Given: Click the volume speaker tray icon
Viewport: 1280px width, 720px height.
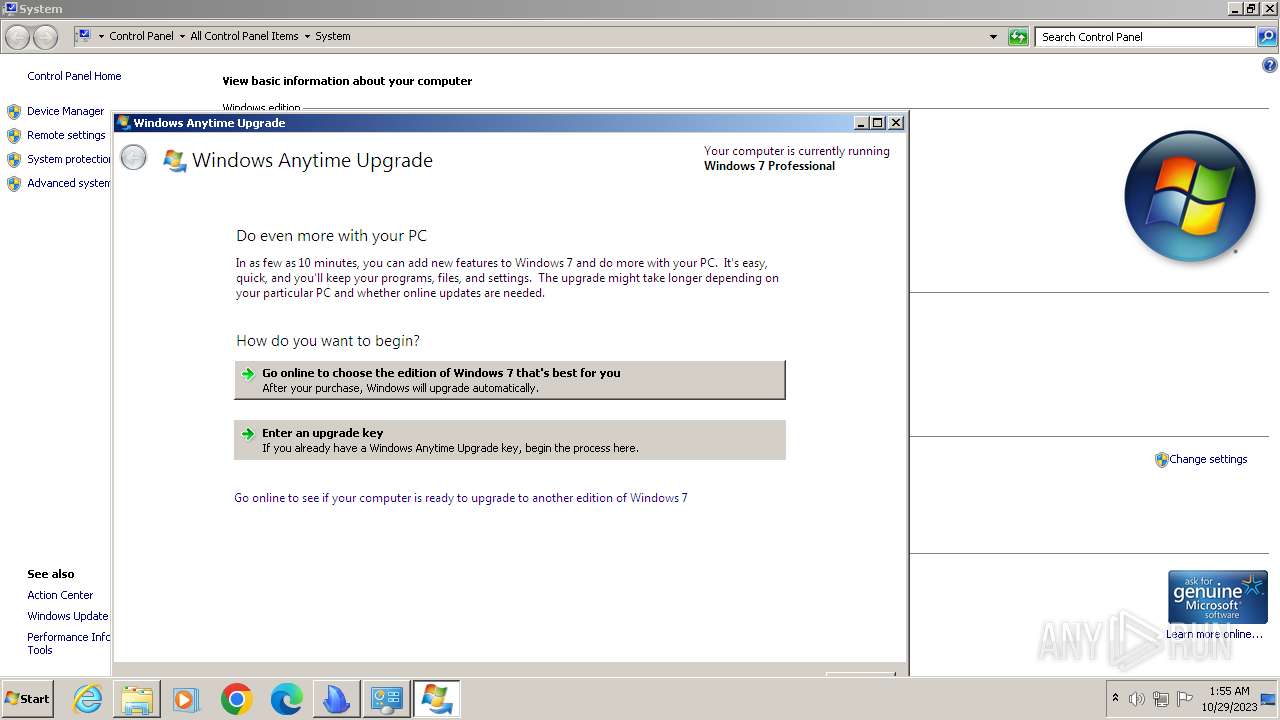Looking at the screenshot, I should pyautogui.click(x=1136, y=699).
